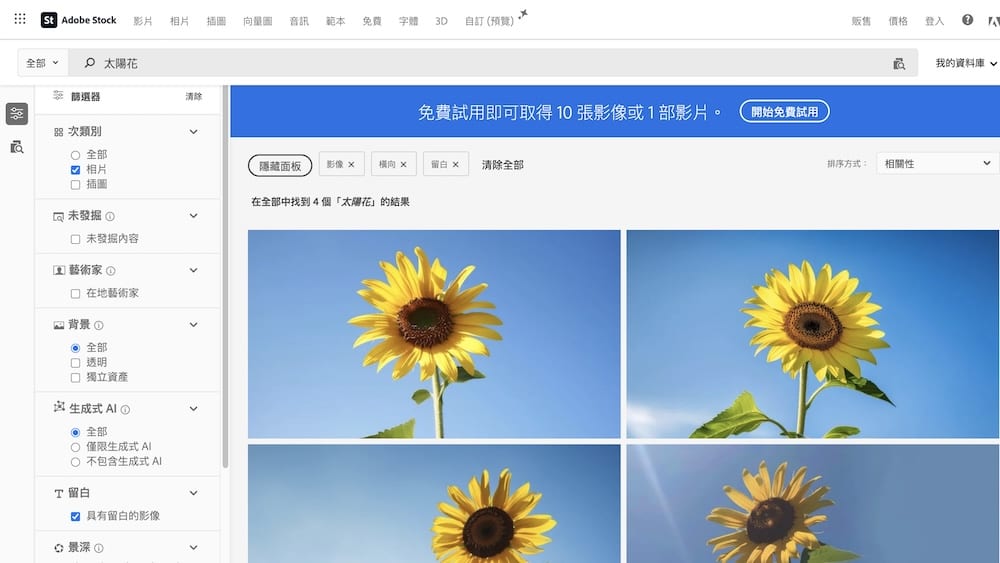
Task: Click the filter panel scrollbar
Action: (x=225, y=277)
